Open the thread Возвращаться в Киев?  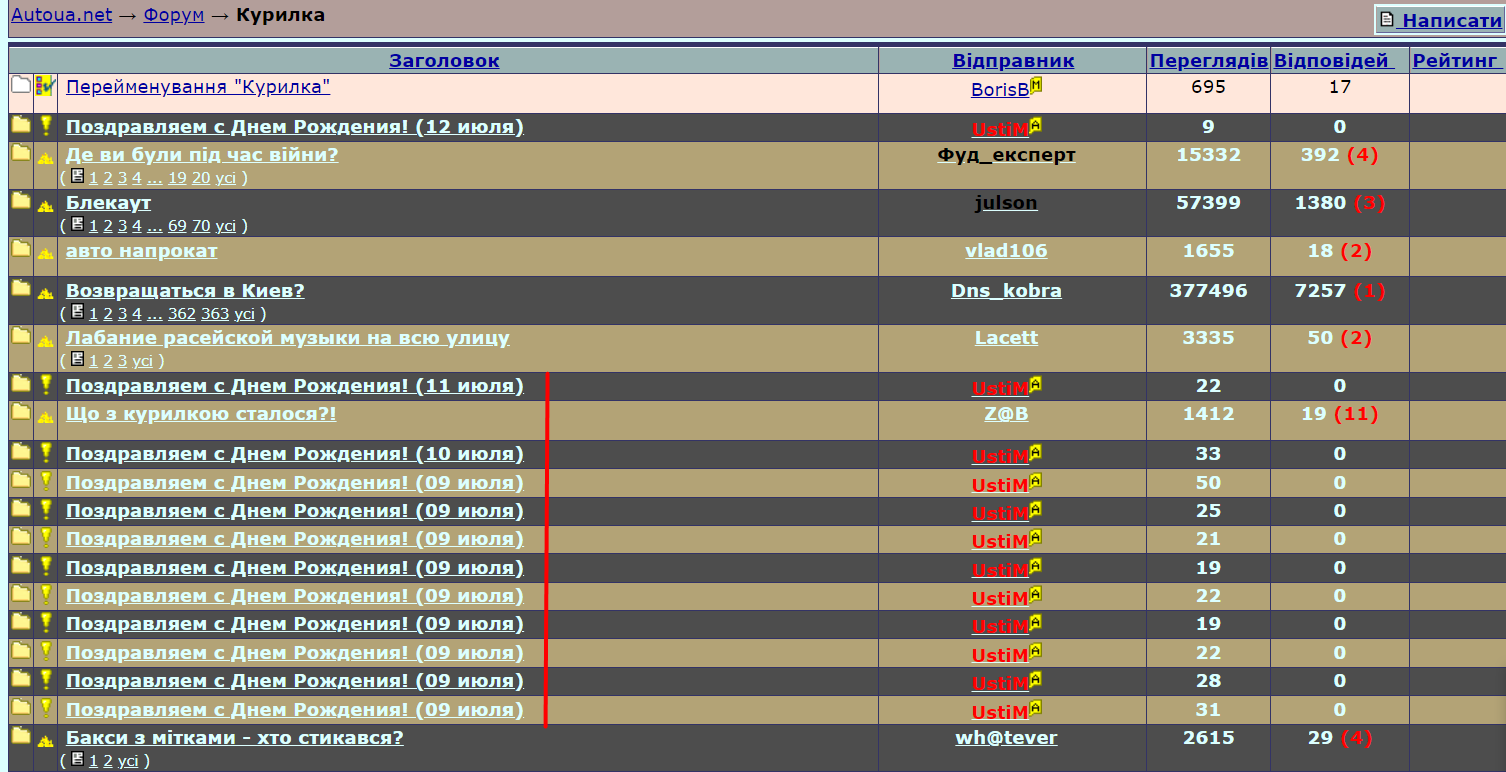(x=185, y=291)
